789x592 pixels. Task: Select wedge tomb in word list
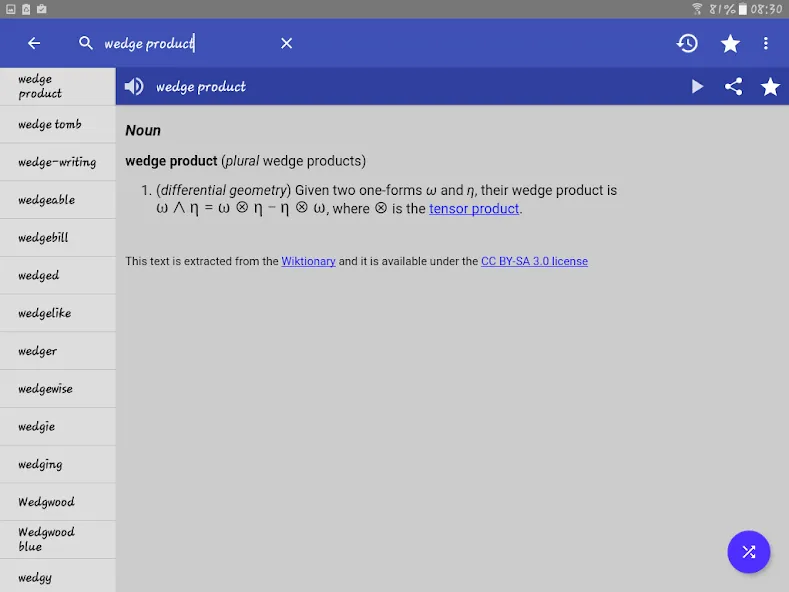(58, 124)
